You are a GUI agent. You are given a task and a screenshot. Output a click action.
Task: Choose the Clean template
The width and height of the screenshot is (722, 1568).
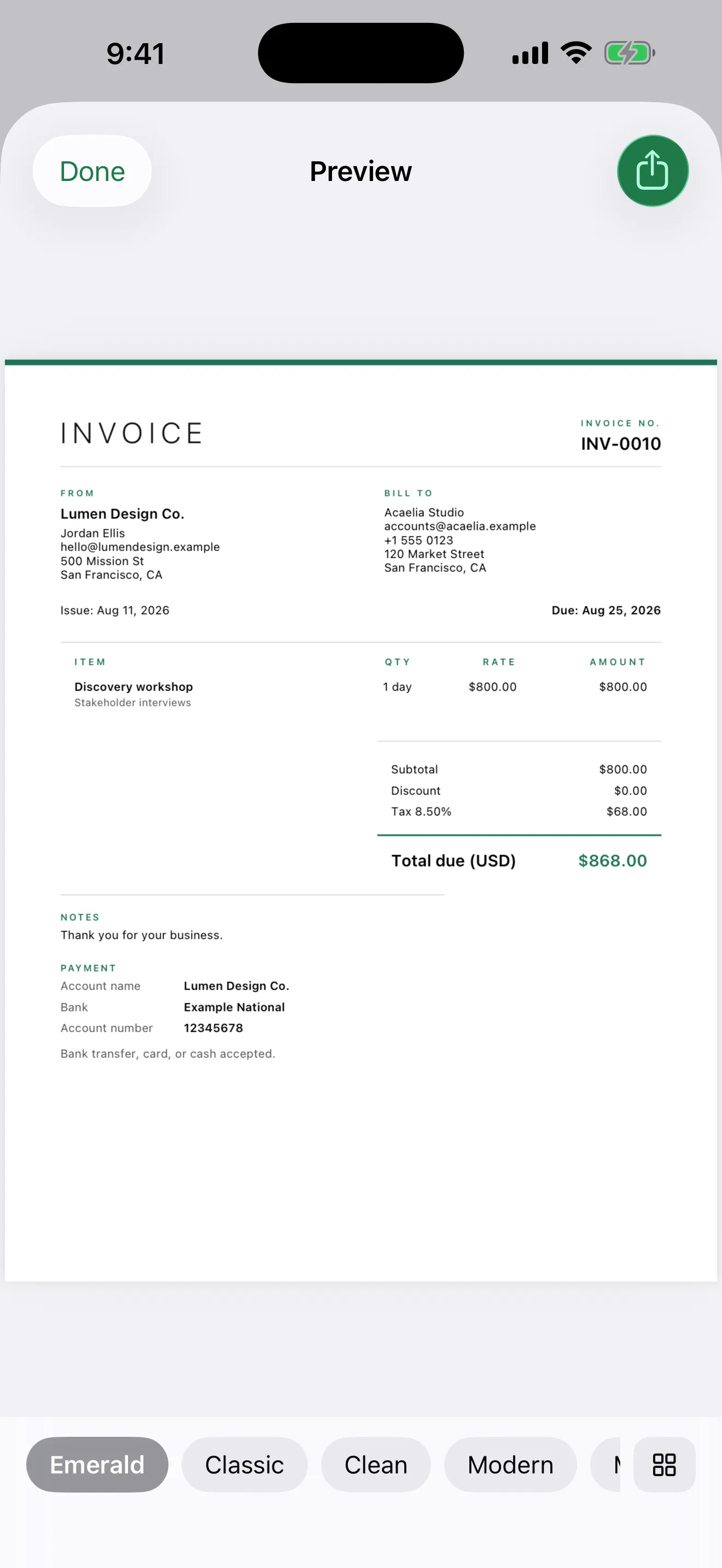pyautogui.click(x=376, y=1465)
